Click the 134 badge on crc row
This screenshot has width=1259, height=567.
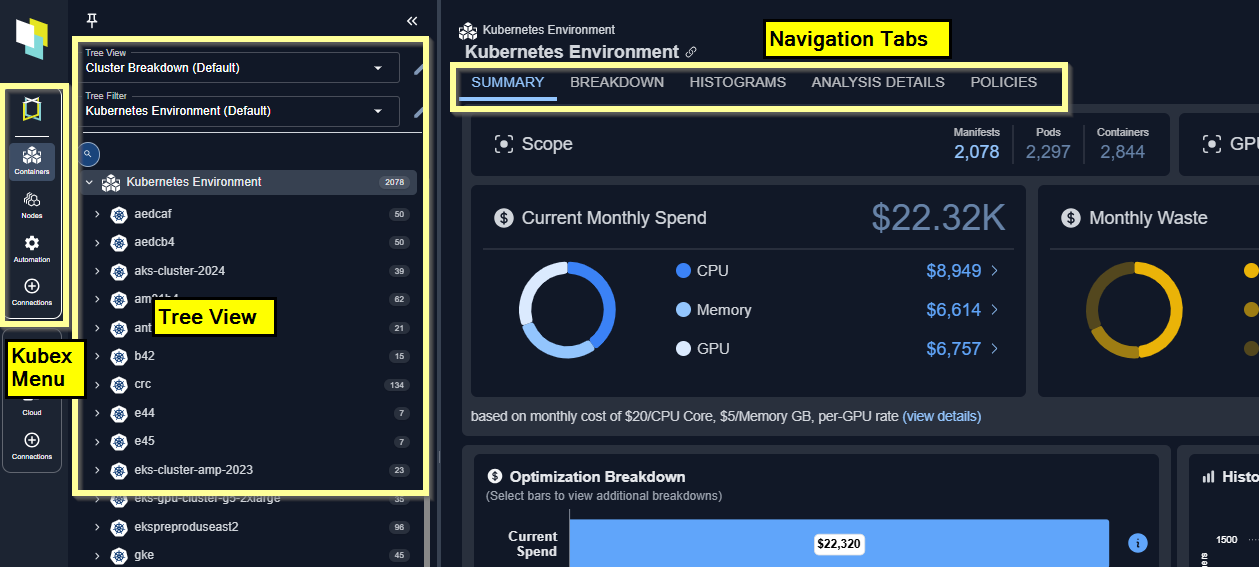(x=397, y=385)
